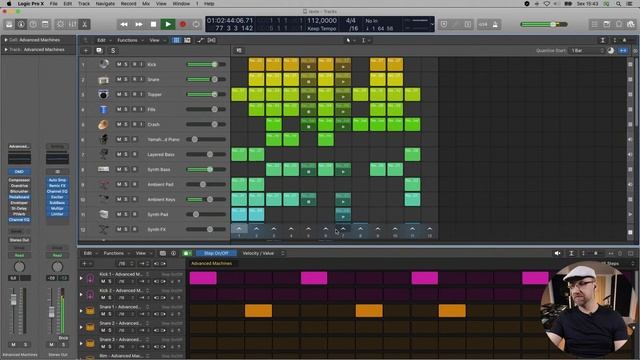Click the Crash cymbal track icon
640x360 pixels.
tap(104, 124)
